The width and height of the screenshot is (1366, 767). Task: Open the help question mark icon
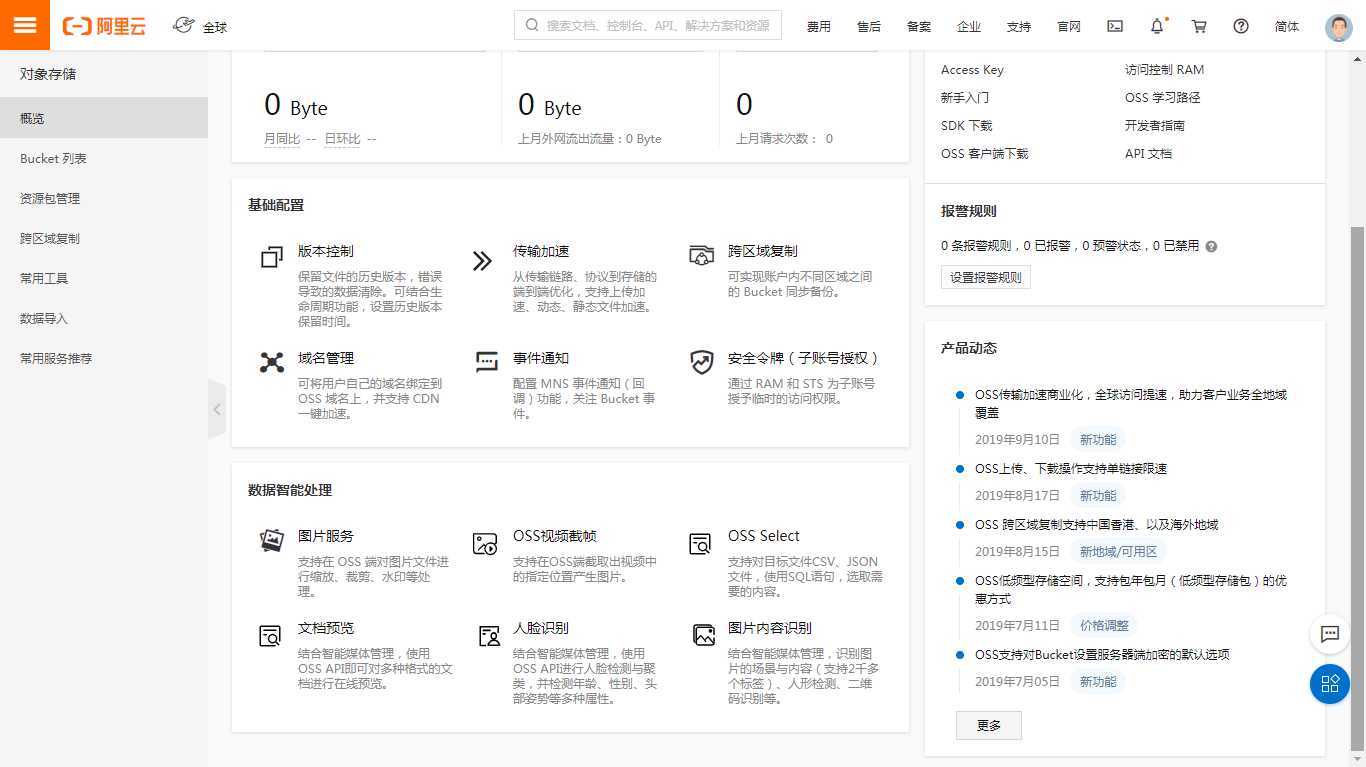pos(1241,26)
